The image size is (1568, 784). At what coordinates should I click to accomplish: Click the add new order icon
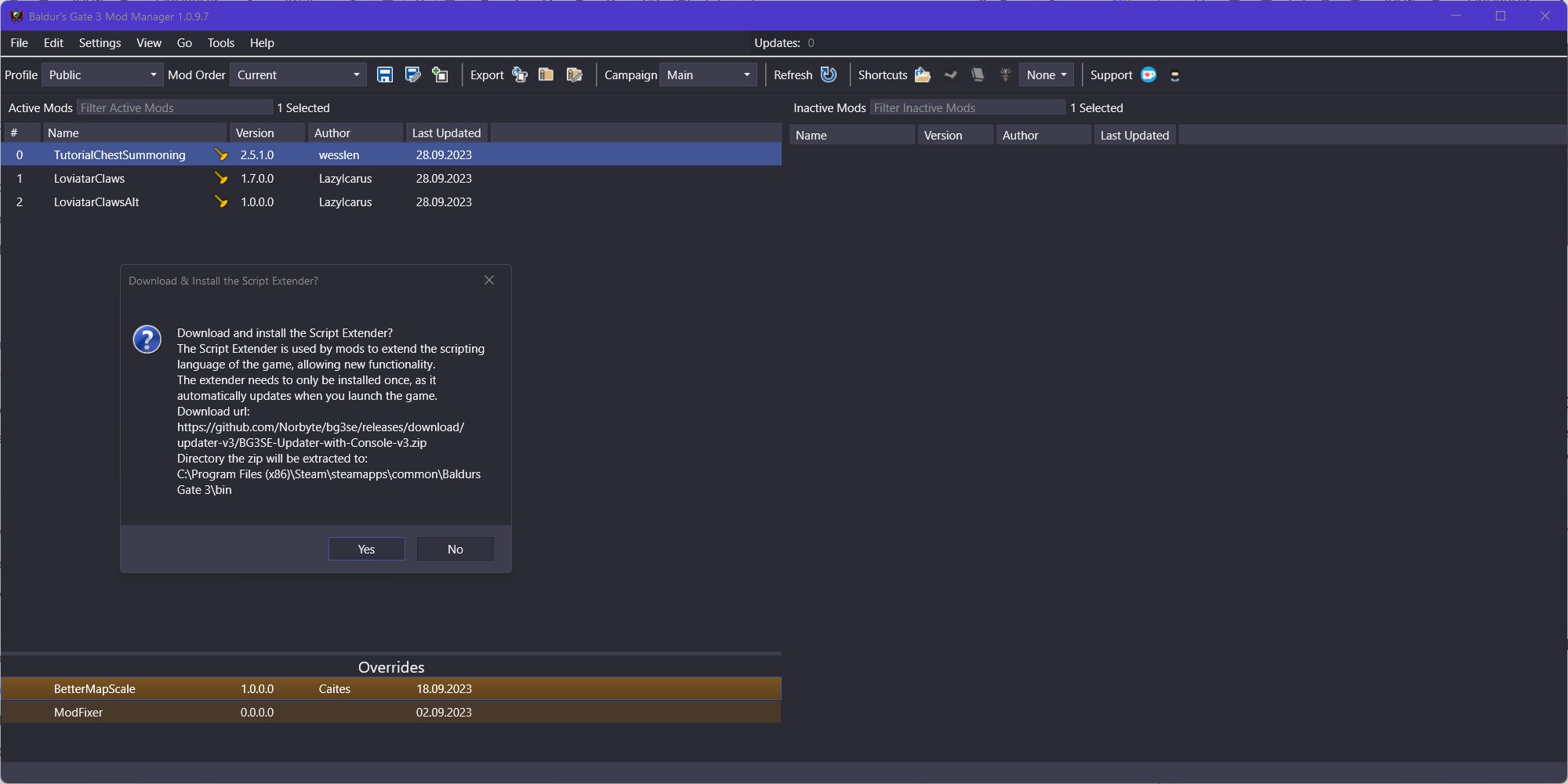click(441, 74)
